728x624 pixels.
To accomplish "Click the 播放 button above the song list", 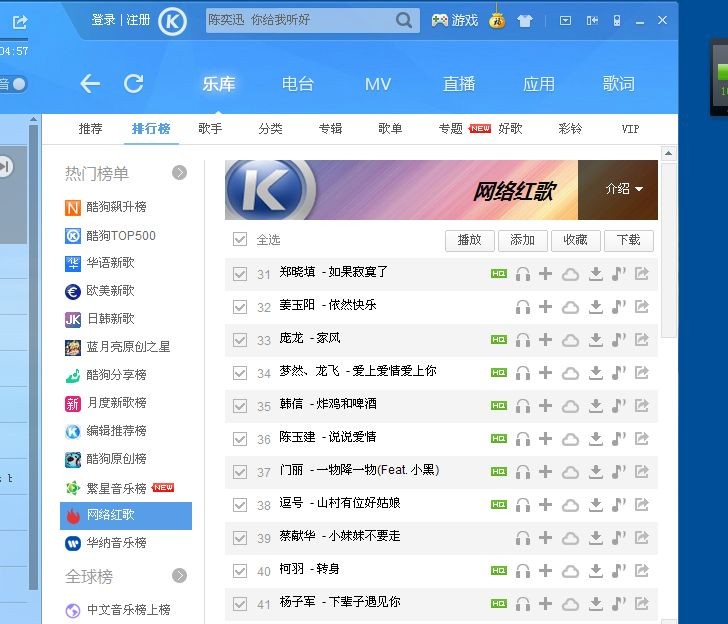I will coord(470,240).
